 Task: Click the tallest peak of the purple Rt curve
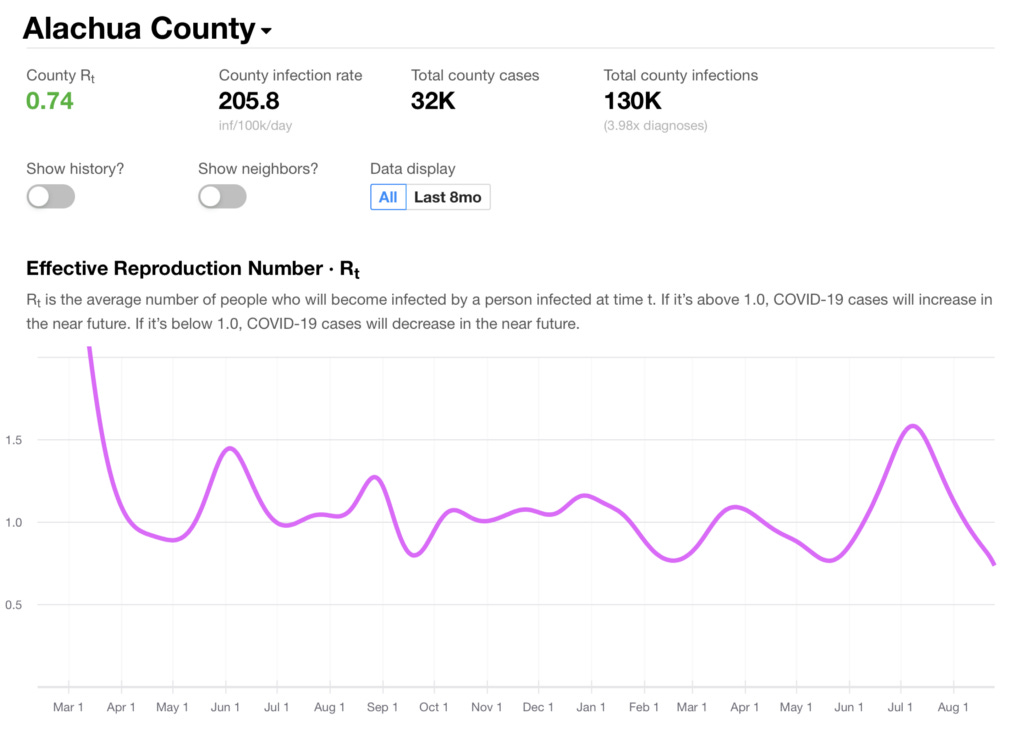(x=912, y=426)
